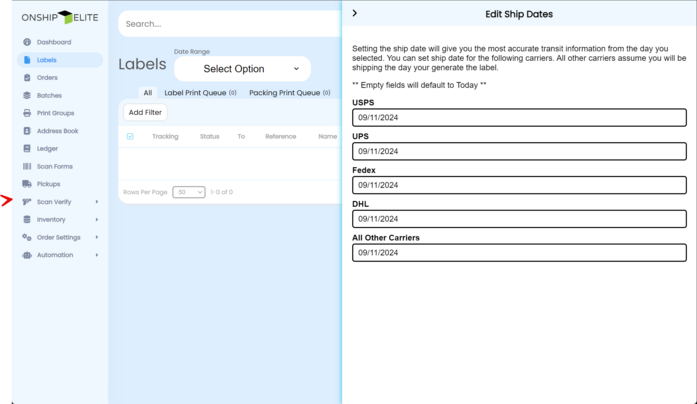Screen dimensions: 697x404
Task: Switch to the Label Print Queue tab
Action: click(200, 93)
